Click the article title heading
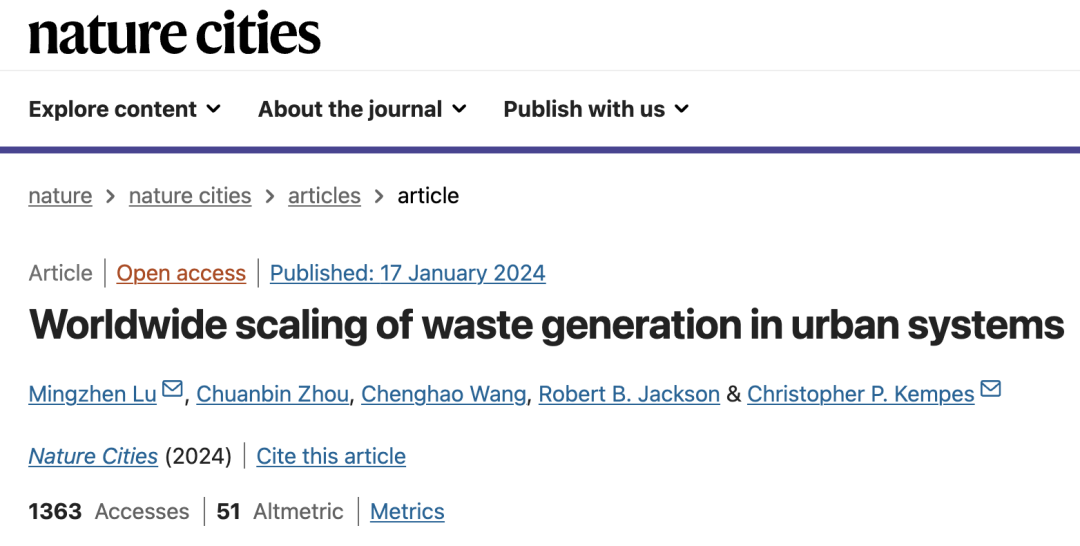This screenshot has width=1080, height=546. [x=546, y=324]
